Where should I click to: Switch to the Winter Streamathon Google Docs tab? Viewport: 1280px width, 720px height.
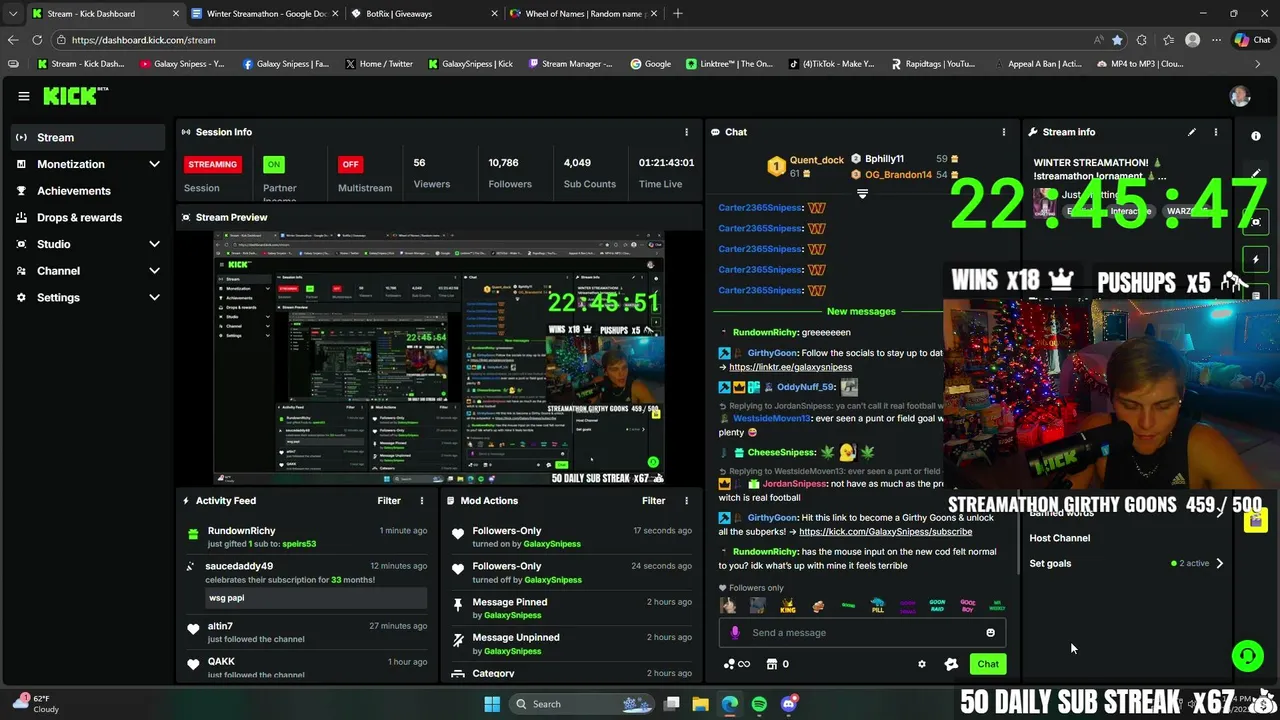pos(265,14)
